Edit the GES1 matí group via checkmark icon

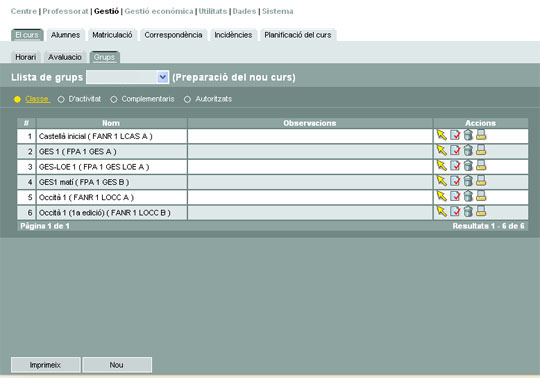tap(455, 181)
